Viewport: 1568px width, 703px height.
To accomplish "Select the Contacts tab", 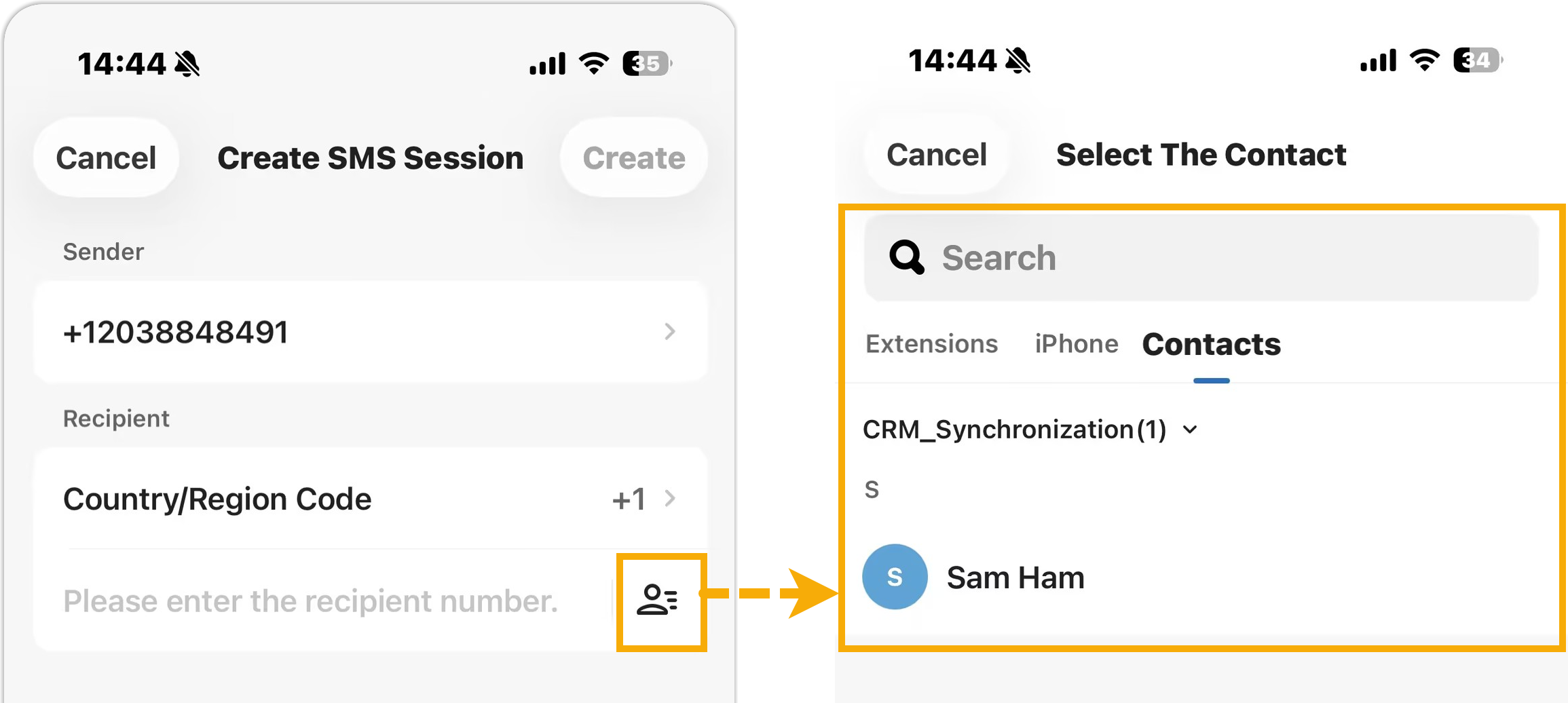I will click(x=1211, y=344).
